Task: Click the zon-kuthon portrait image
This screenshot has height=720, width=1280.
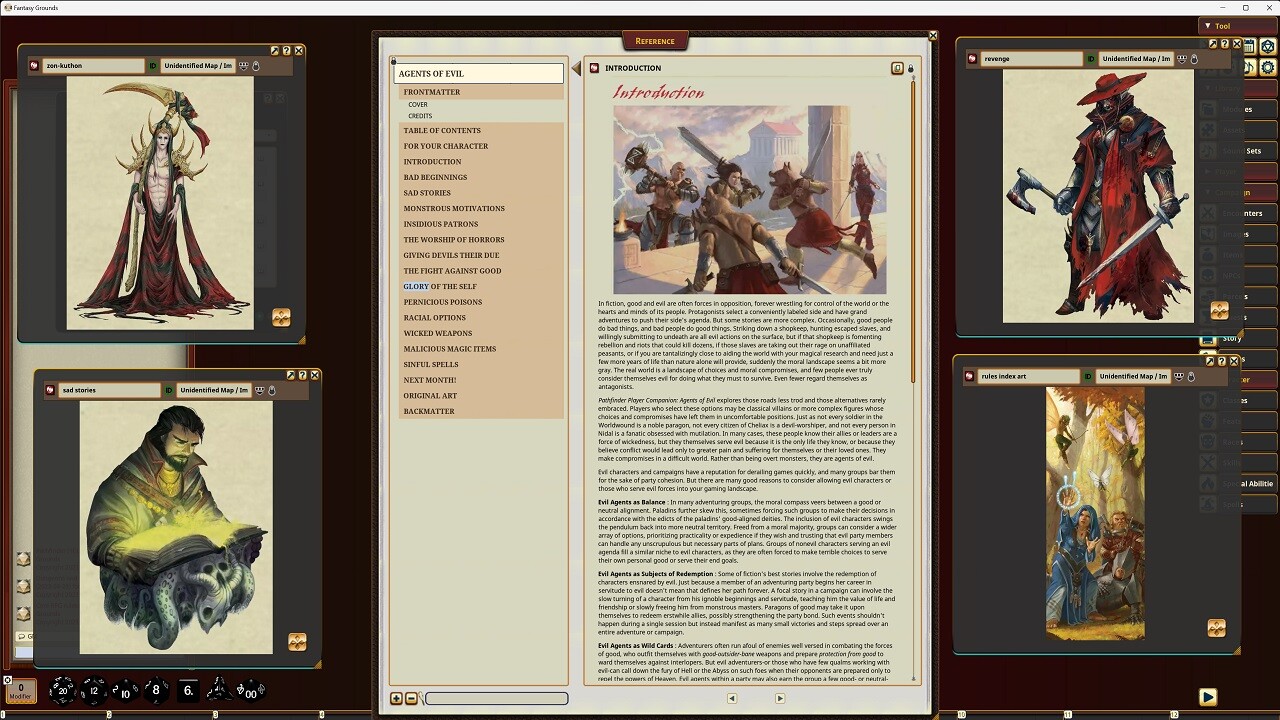Action: pyautogui.click(x=158, y=200)
